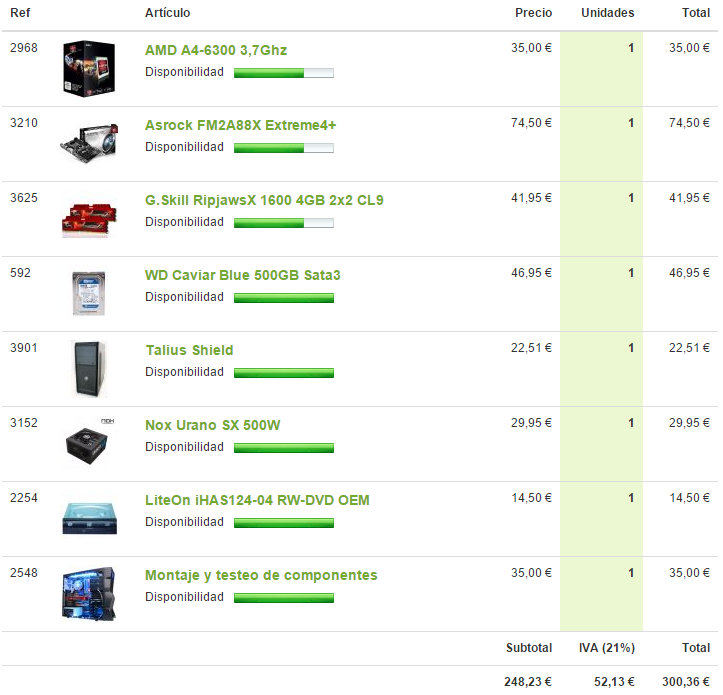Click the 46,95 € row total
Screen dimensions: 723x695
[x=689, y=273]
